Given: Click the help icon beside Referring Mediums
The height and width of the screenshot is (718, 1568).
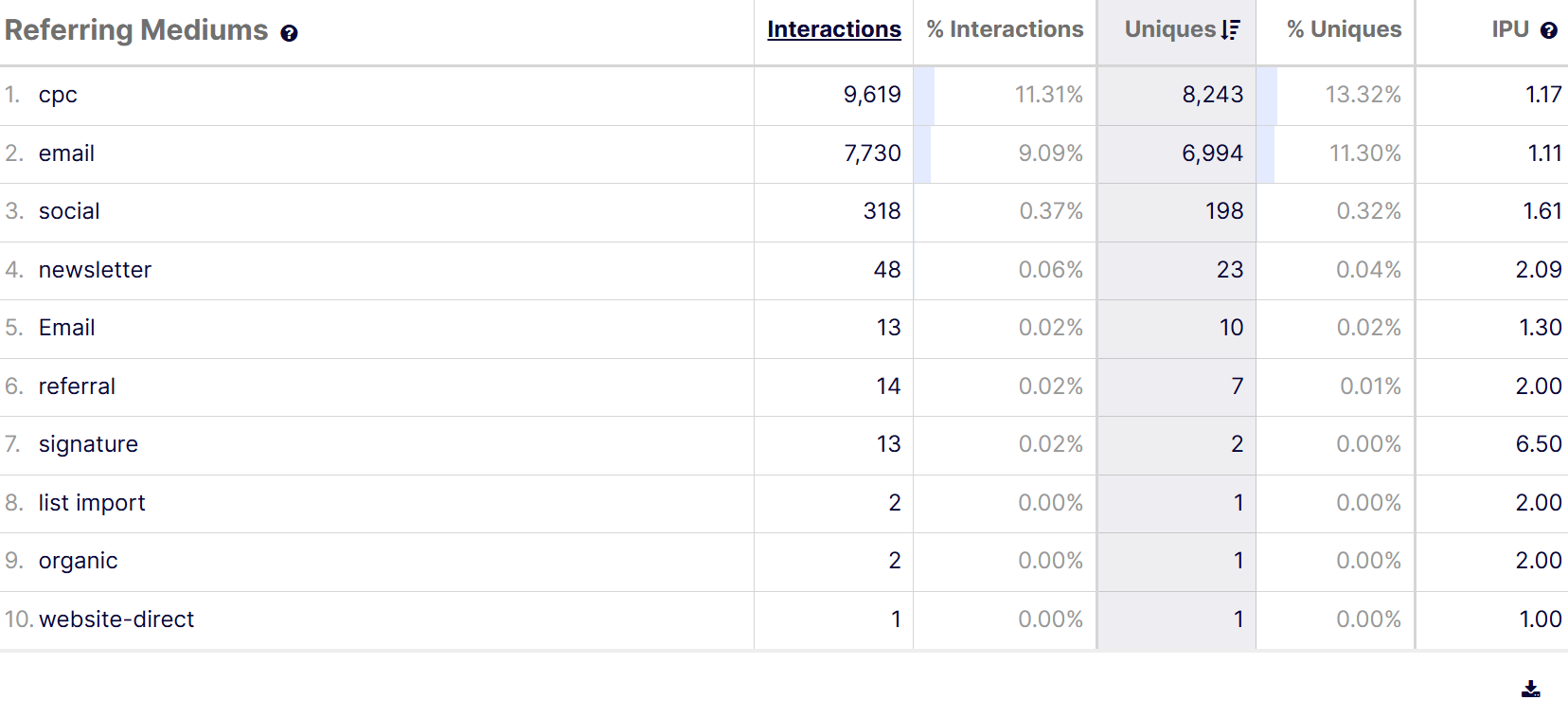Looking at the screenshot, I should pyautogui.click(x=290, y=33).
